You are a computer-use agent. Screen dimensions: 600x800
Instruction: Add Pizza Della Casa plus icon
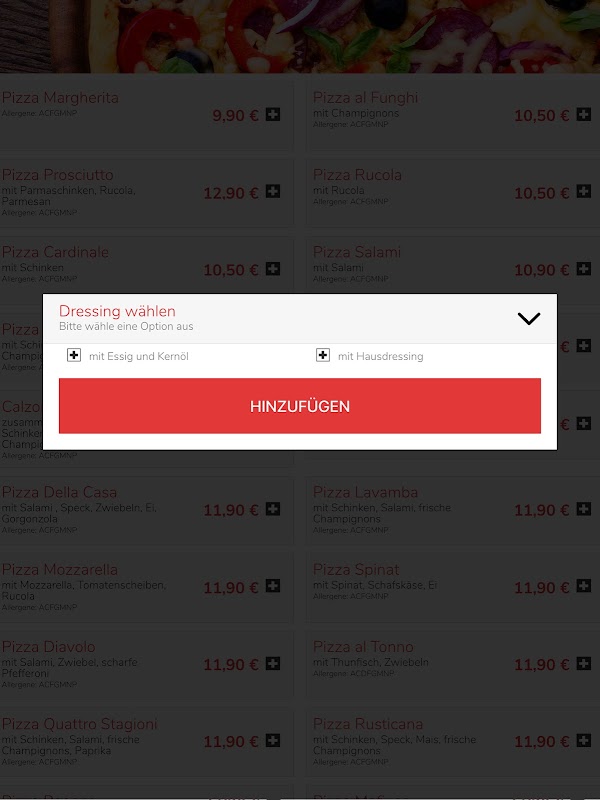tap(273, 509)
